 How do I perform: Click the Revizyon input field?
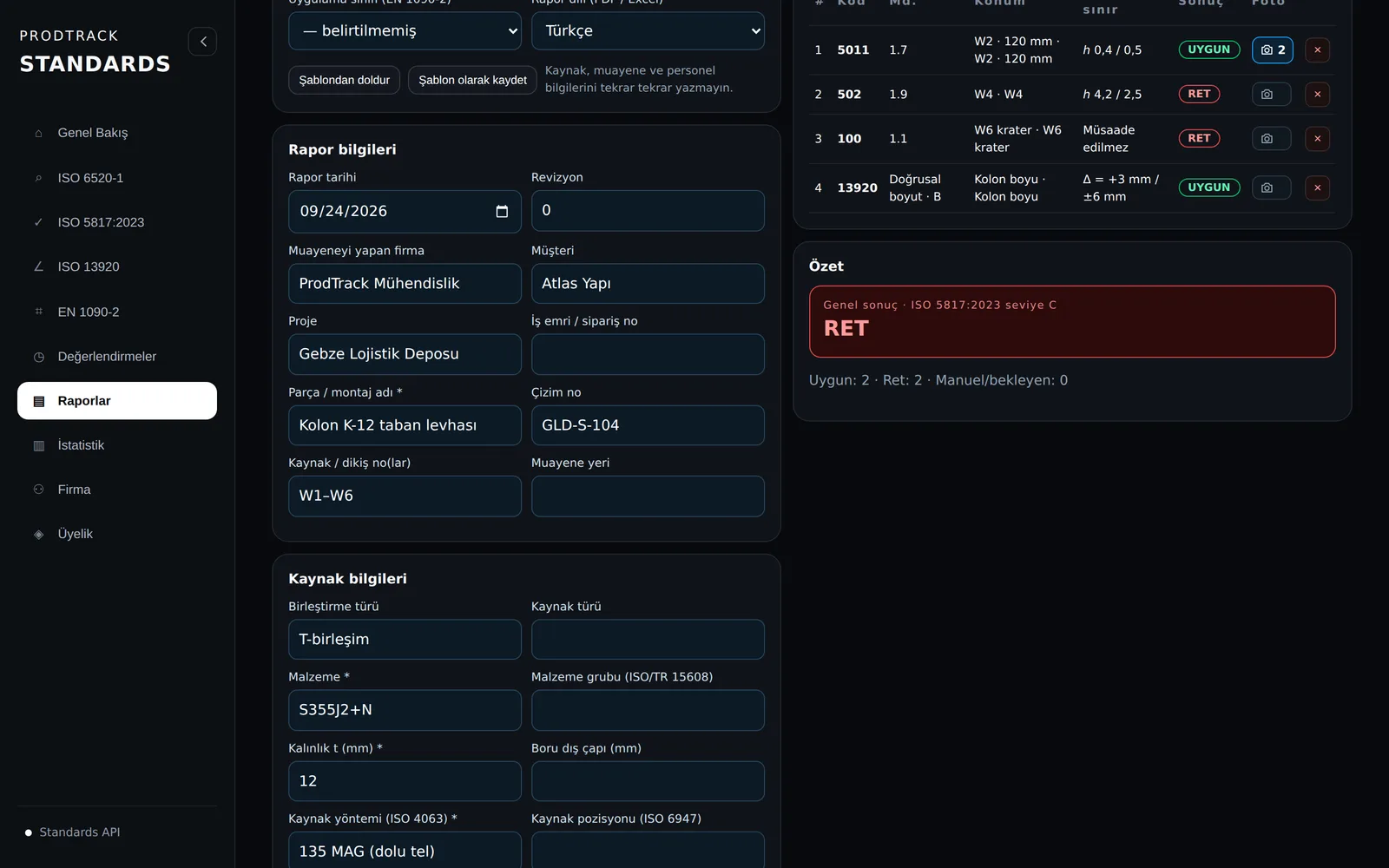click(x=648, y=211)
